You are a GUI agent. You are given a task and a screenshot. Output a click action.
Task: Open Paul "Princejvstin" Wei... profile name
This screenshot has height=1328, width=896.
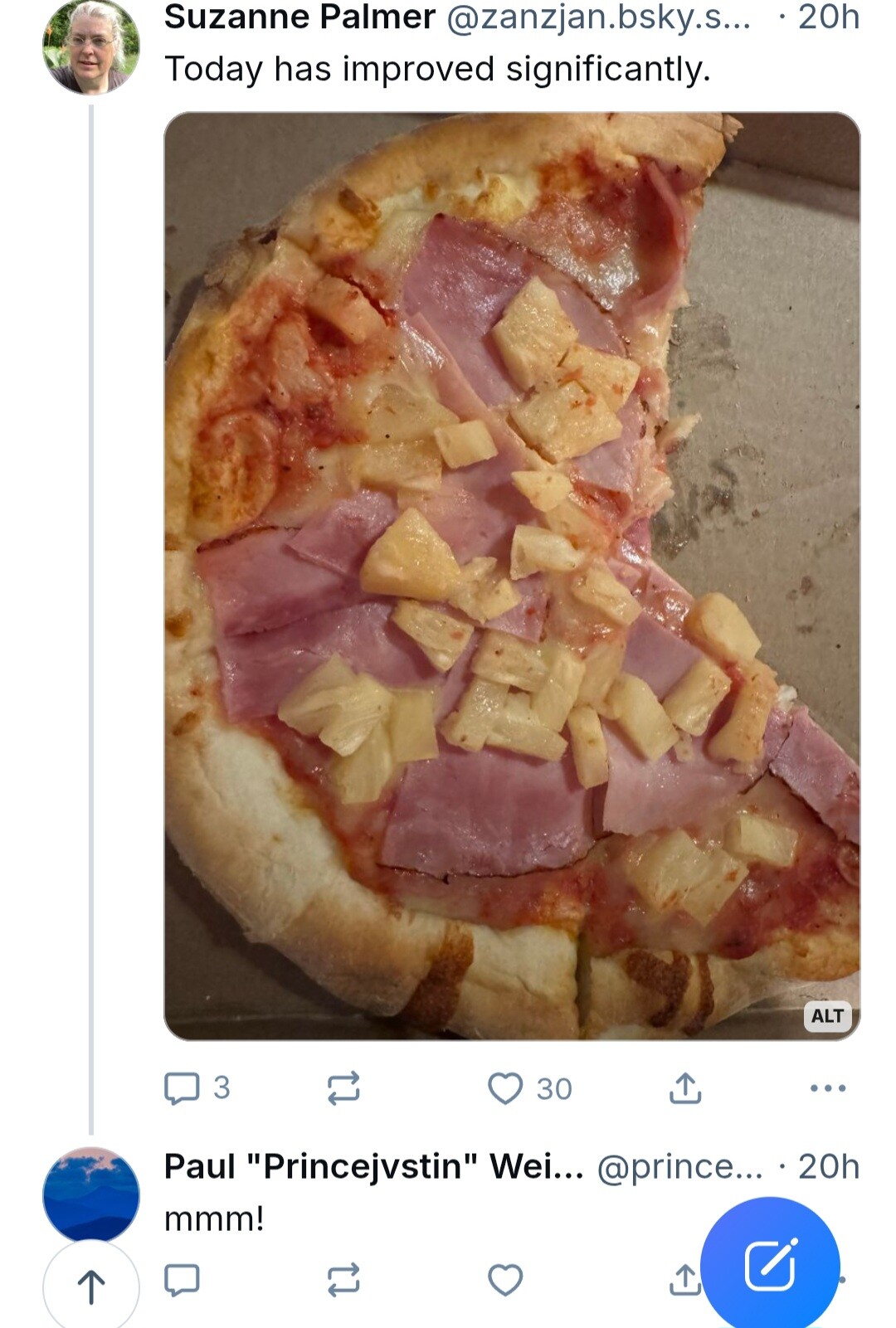pos(374,1166)
